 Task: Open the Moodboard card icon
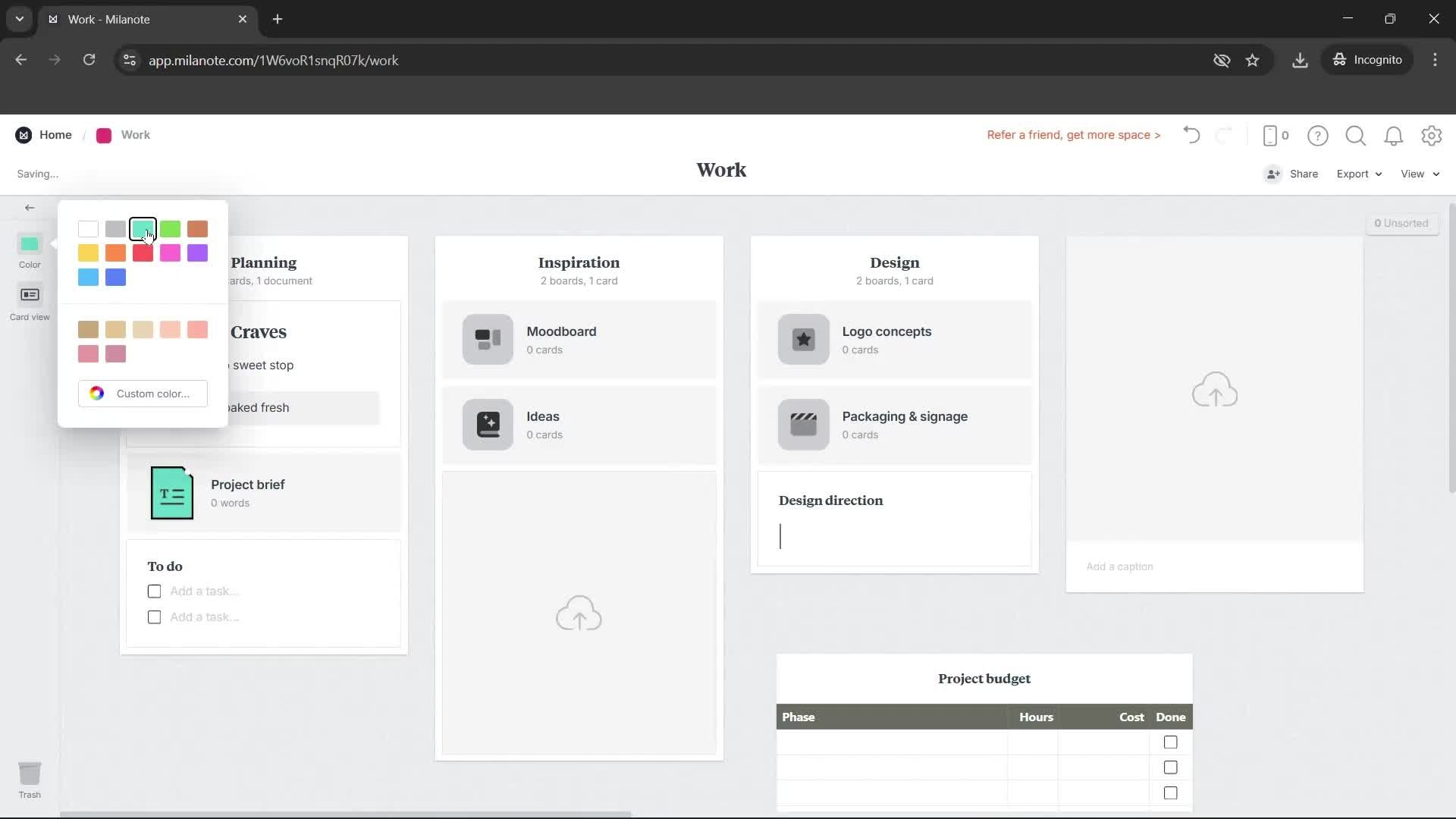487,339
